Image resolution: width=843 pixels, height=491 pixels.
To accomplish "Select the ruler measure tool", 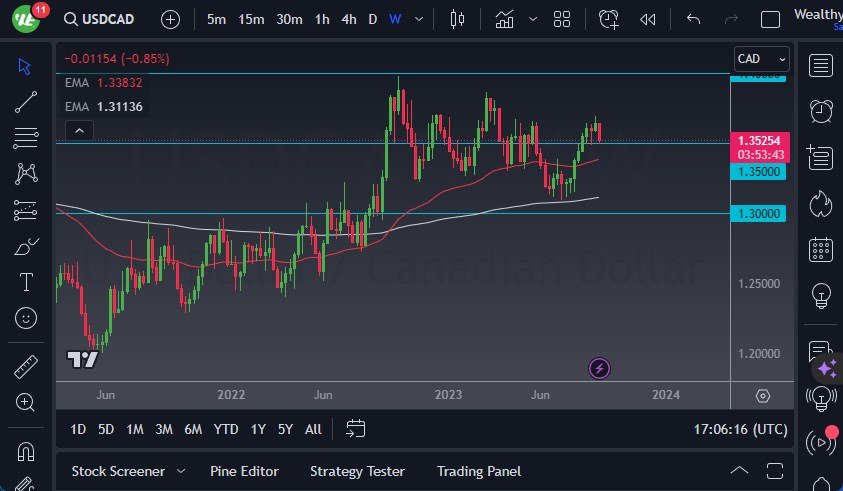I will click(x=26, y=367).
